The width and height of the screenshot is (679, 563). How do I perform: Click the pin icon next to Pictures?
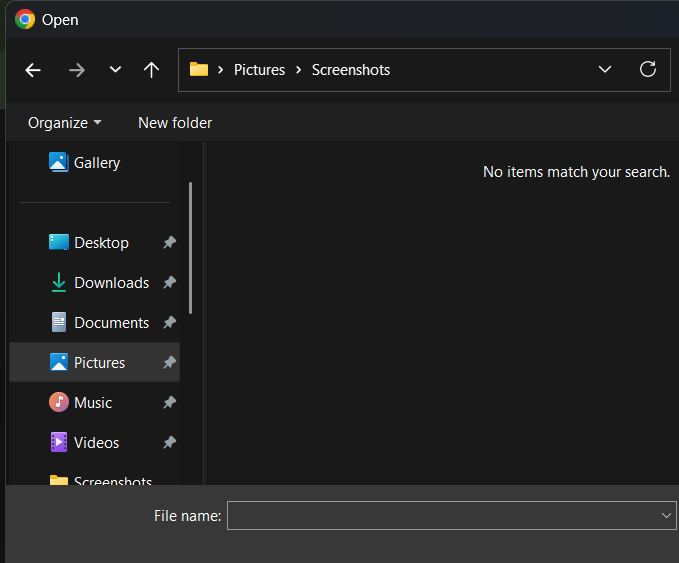click(169, 362)
